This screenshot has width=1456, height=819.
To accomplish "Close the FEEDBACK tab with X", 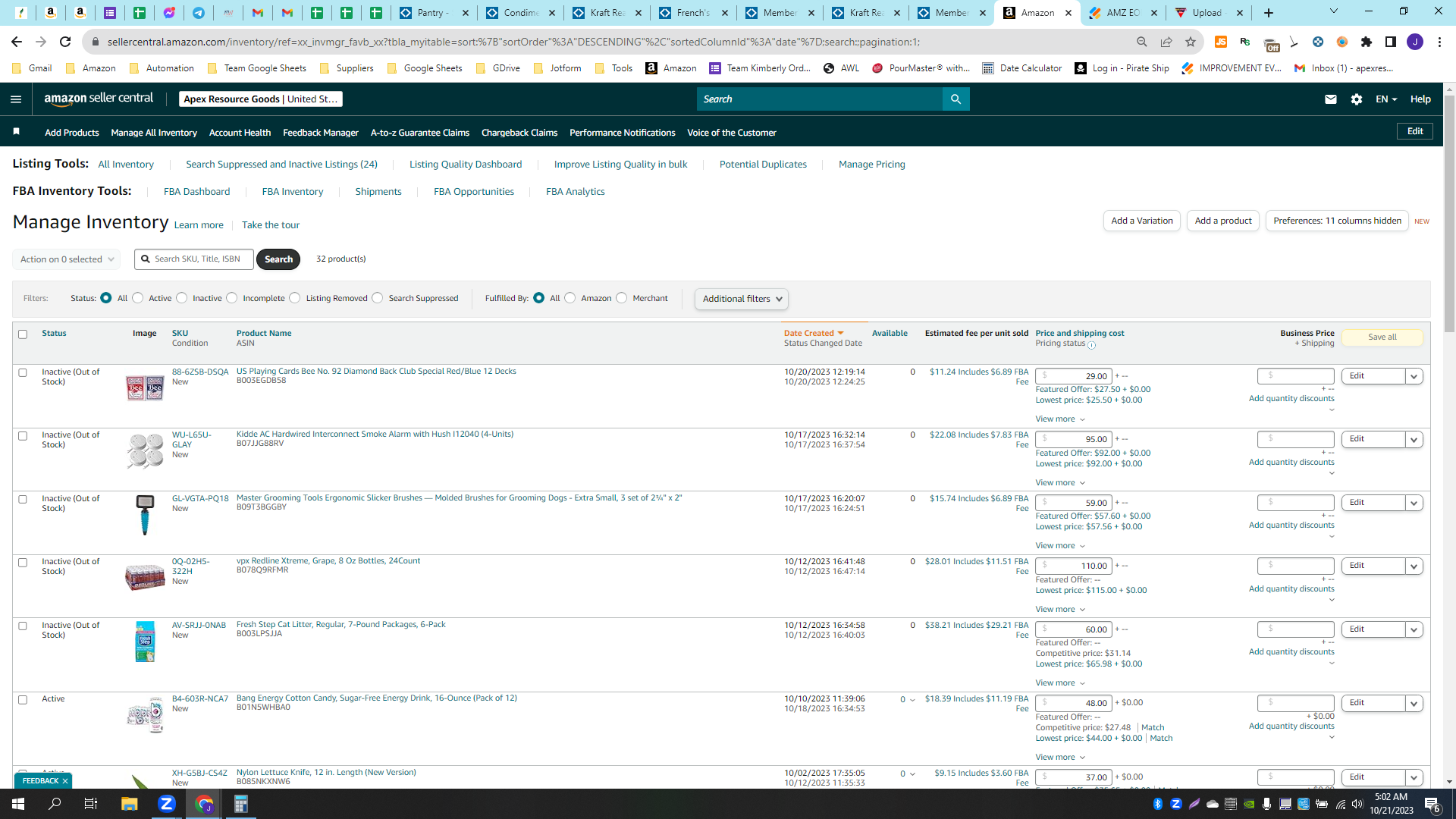I will click(65, 781).
